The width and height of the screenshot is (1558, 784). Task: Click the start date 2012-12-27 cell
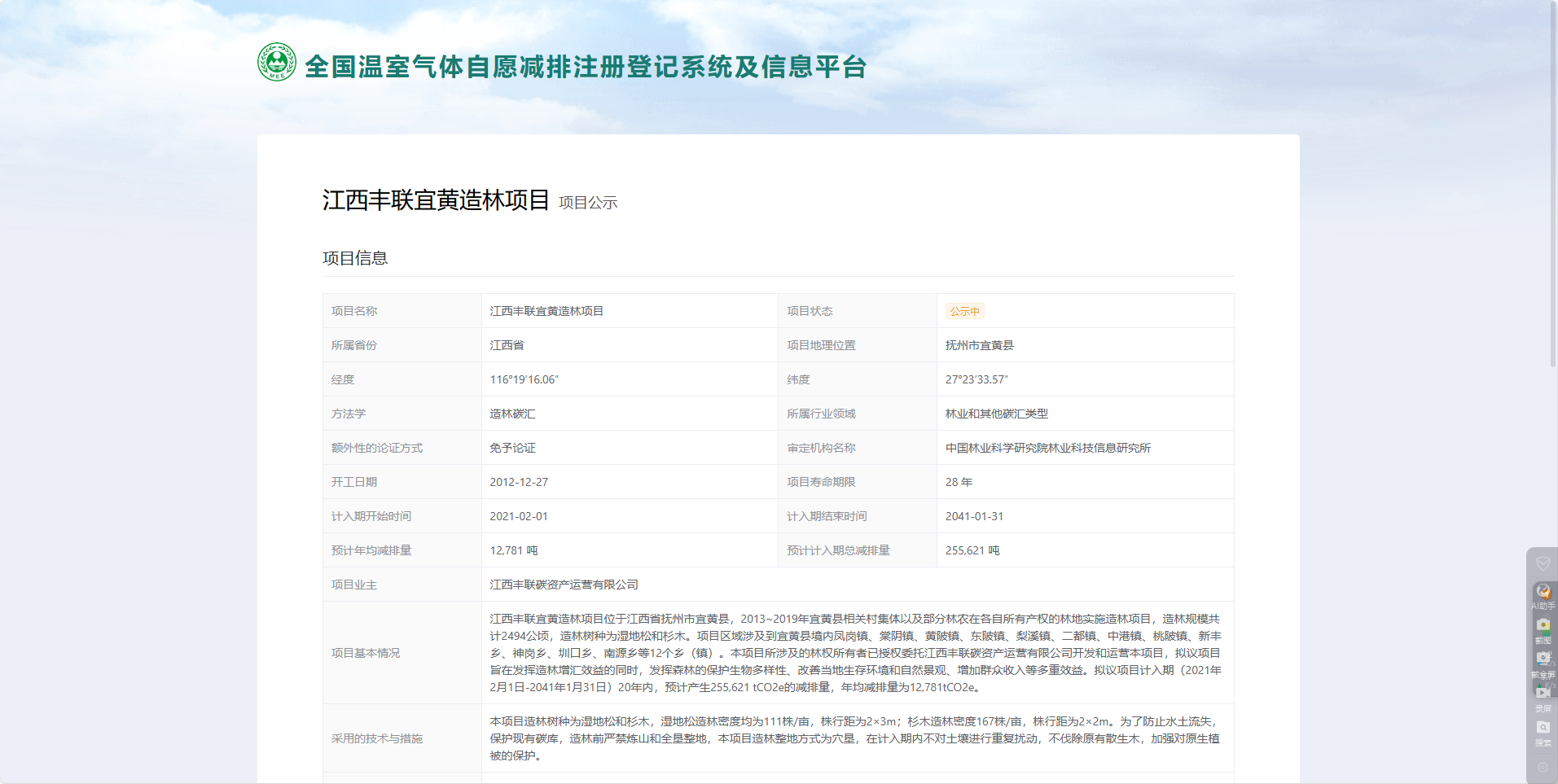tap(519, 482)
